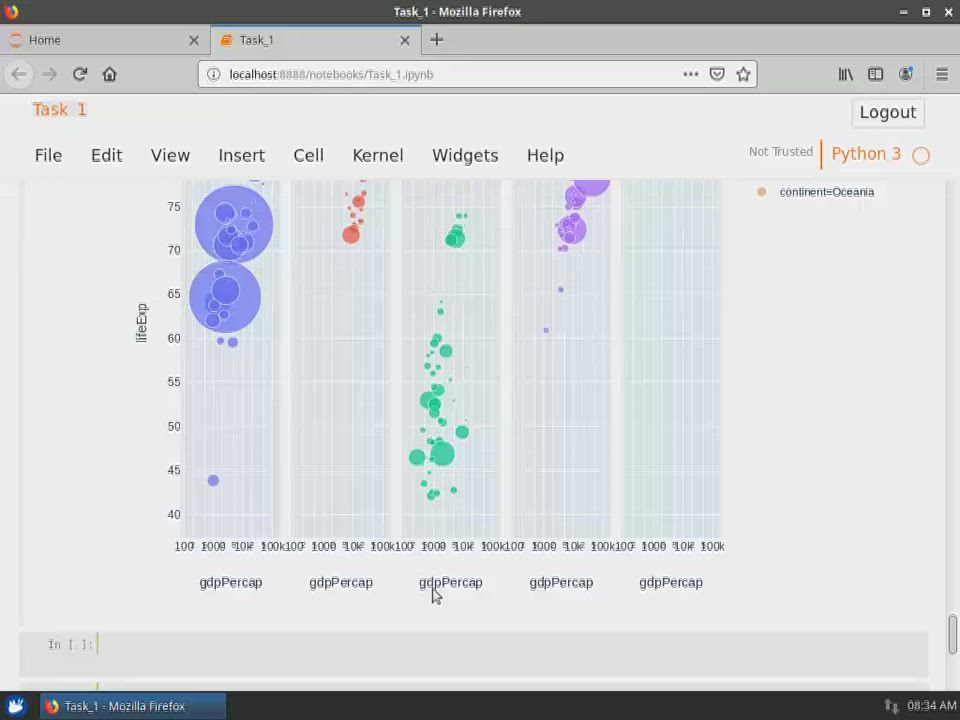The height and width of the screenshot is (720, 960).
Task: Open the Kernel menu
Action: click(377, 155)
